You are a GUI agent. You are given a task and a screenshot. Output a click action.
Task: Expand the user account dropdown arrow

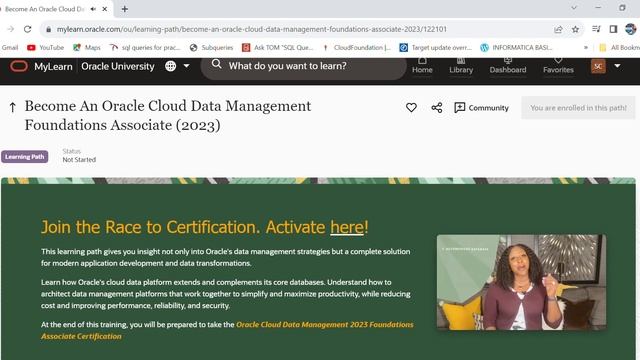617,66
